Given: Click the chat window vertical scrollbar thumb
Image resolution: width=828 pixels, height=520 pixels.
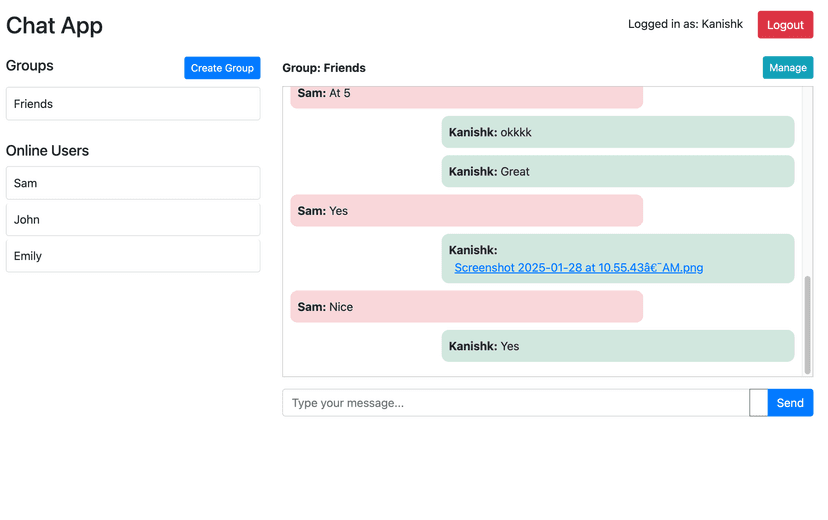Looking at the screenshot, I should [x=808, y=325].
